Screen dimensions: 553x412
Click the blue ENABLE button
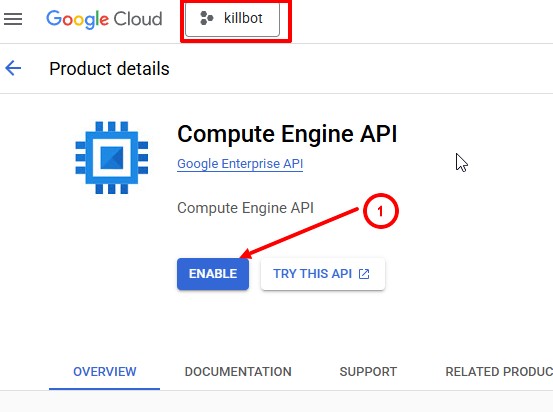click(x=213, y=274)
